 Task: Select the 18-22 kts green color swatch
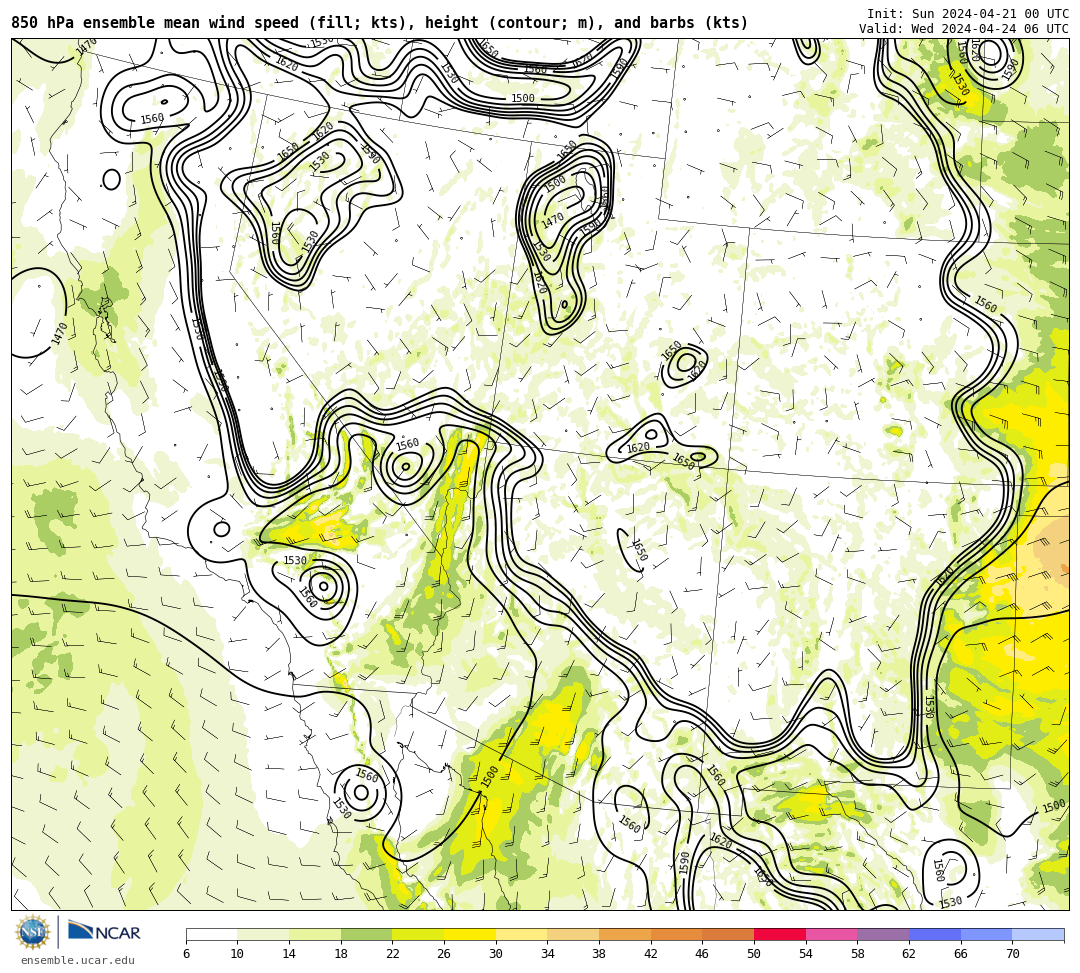[x=366, y=934]
